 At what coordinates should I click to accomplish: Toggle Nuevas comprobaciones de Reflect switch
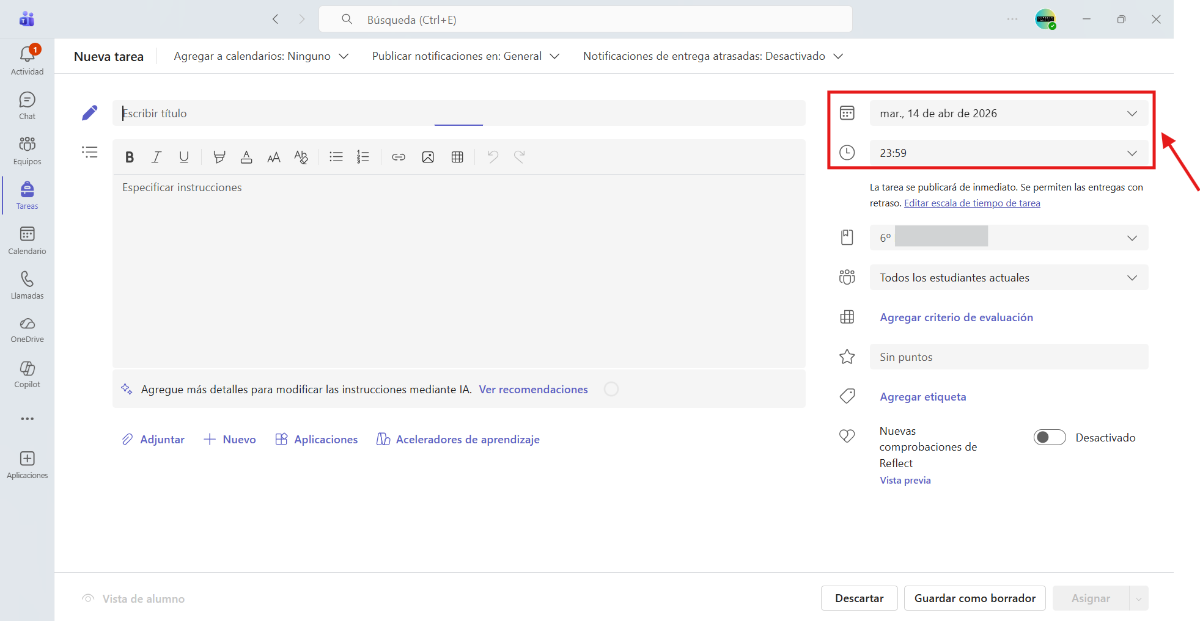point(1049,437)
